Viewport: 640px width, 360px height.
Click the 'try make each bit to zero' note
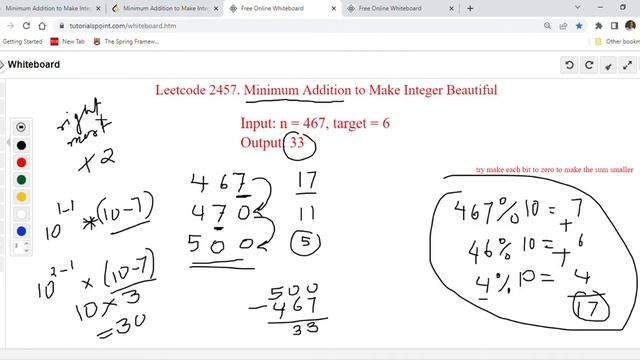pyautogui.click(x=554, y=169)
